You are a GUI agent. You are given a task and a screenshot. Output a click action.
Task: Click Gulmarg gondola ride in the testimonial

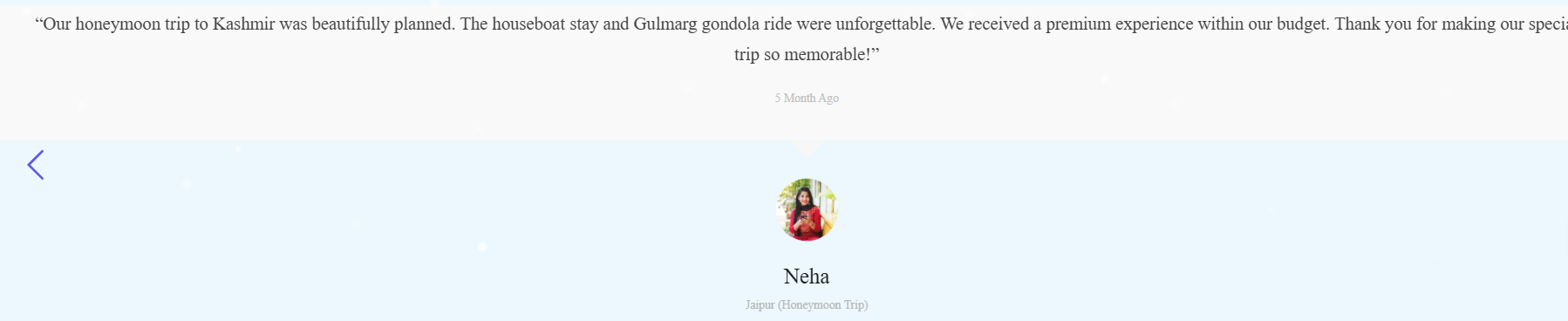point(712,24)
